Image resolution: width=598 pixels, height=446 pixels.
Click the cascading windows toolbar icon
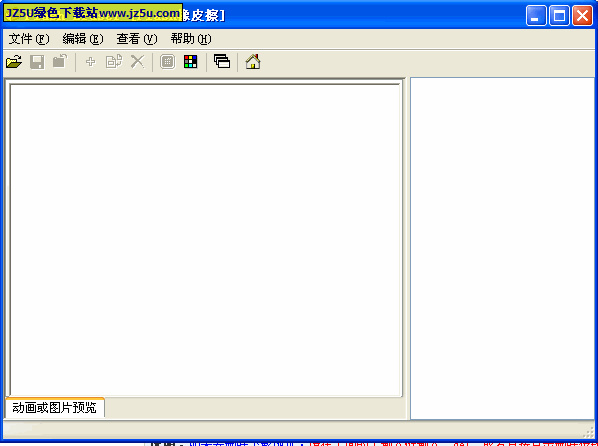[222, 61]
